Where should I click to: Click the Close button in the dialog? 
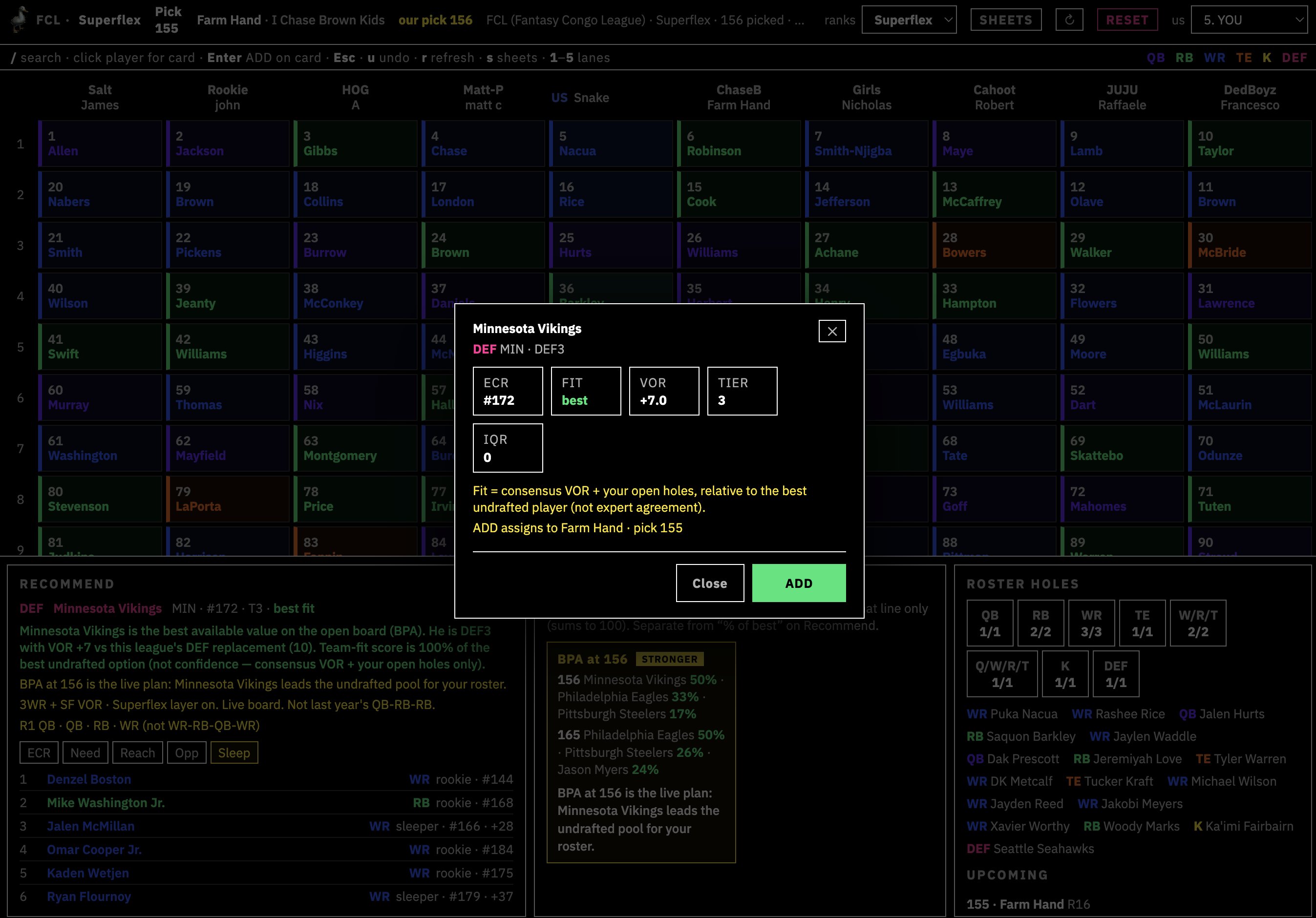pyautogui.click(x=710, y=584)
